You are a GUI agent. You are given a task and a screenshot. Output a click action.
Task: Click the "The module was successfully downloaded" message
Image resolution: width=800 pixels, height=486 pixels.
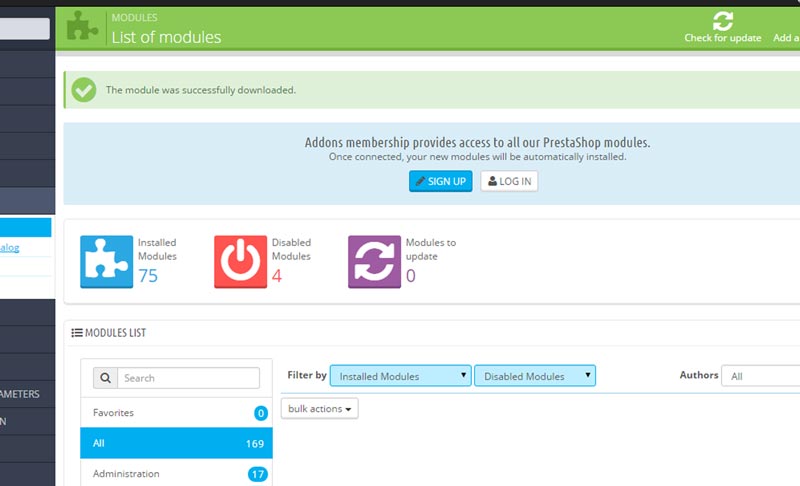[201, 90]
